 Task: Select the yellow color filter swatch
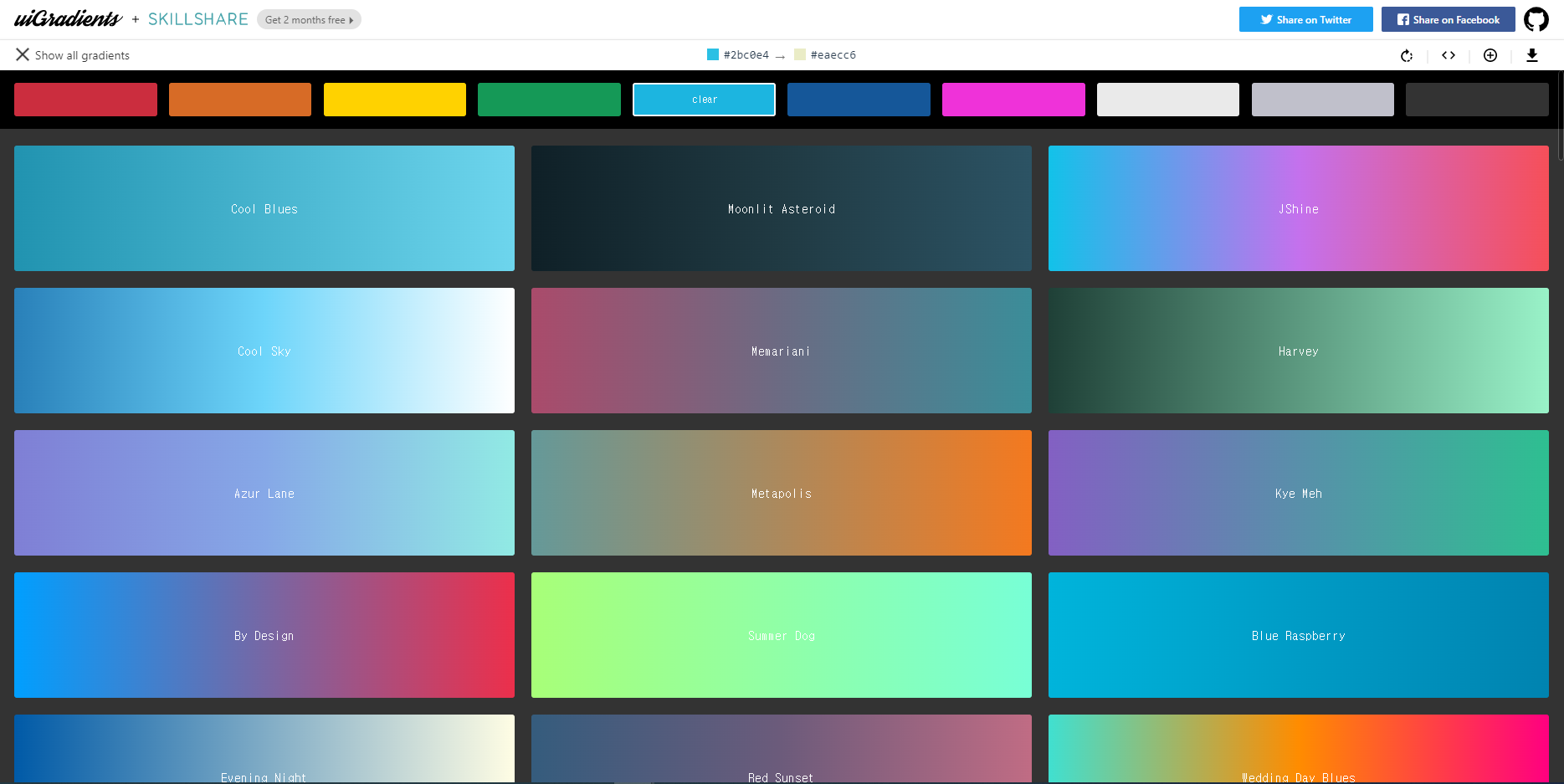(x=395, y=100)
